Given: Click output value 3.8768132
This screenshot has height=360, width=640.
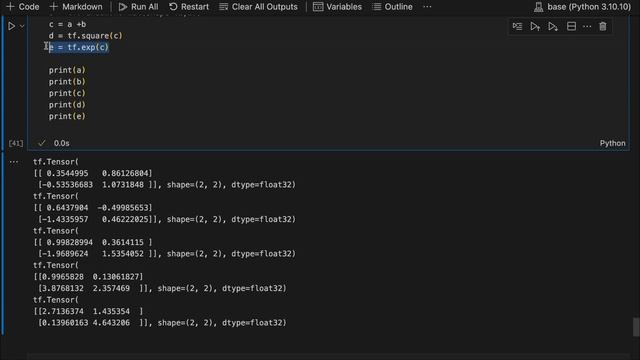Looking at the screenshot, I should pyautogui.click(x=63, y=289).
